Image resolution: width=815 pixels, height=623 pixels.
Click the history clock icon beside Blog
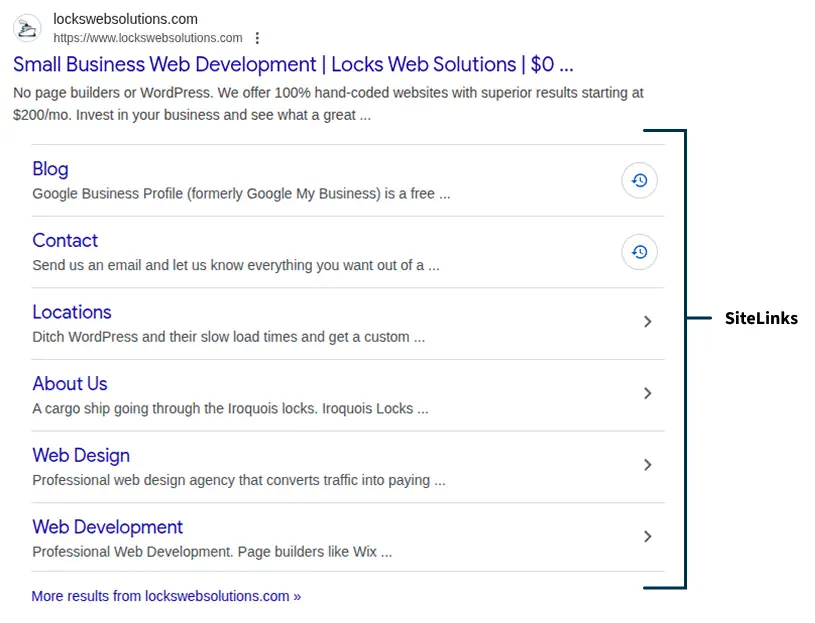pos(639,180)
